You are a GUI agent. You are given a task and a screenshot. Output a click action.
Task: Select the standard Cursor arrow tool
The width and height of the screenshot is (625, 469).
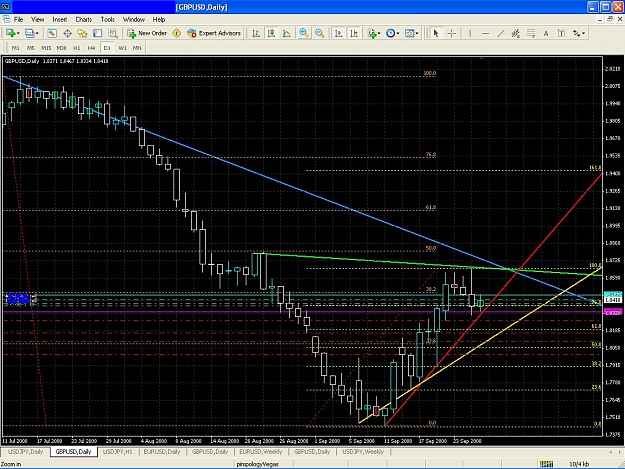[436, 33]
